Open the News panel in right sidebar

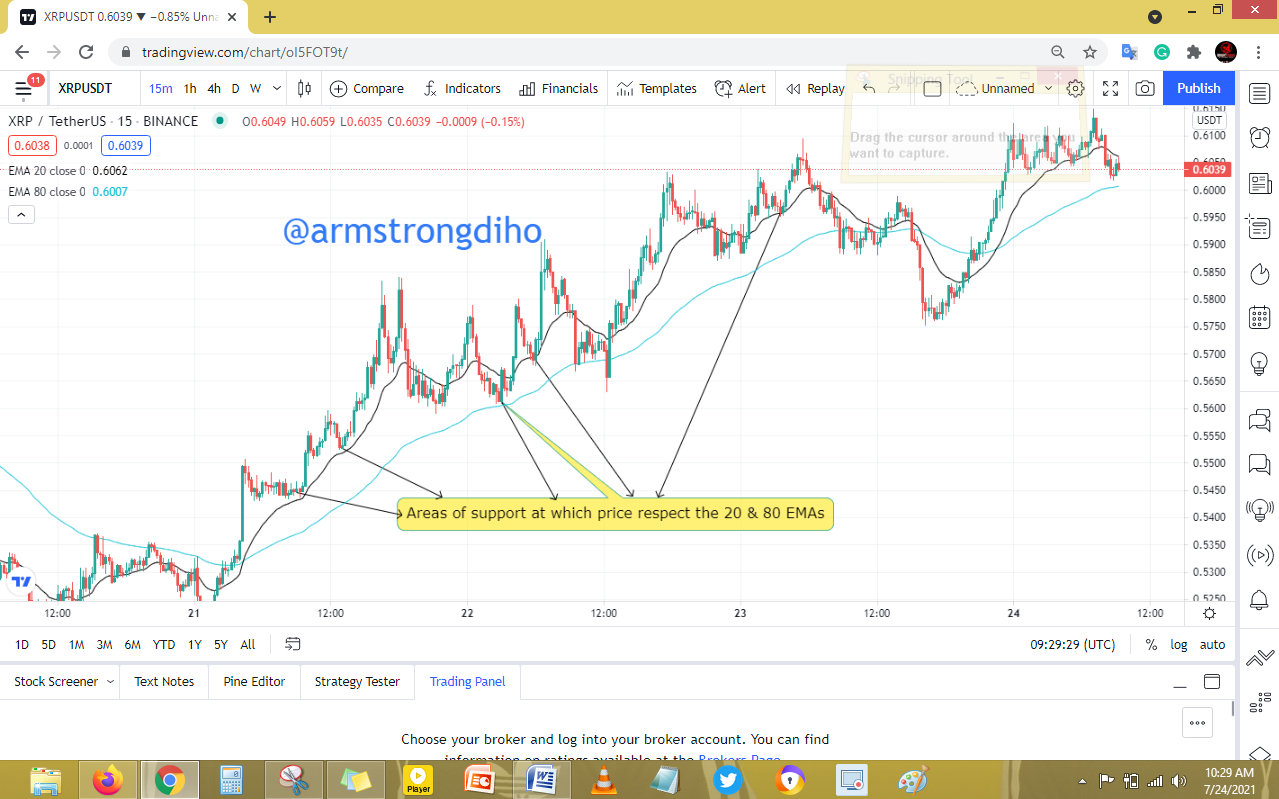click(1260, 183)
